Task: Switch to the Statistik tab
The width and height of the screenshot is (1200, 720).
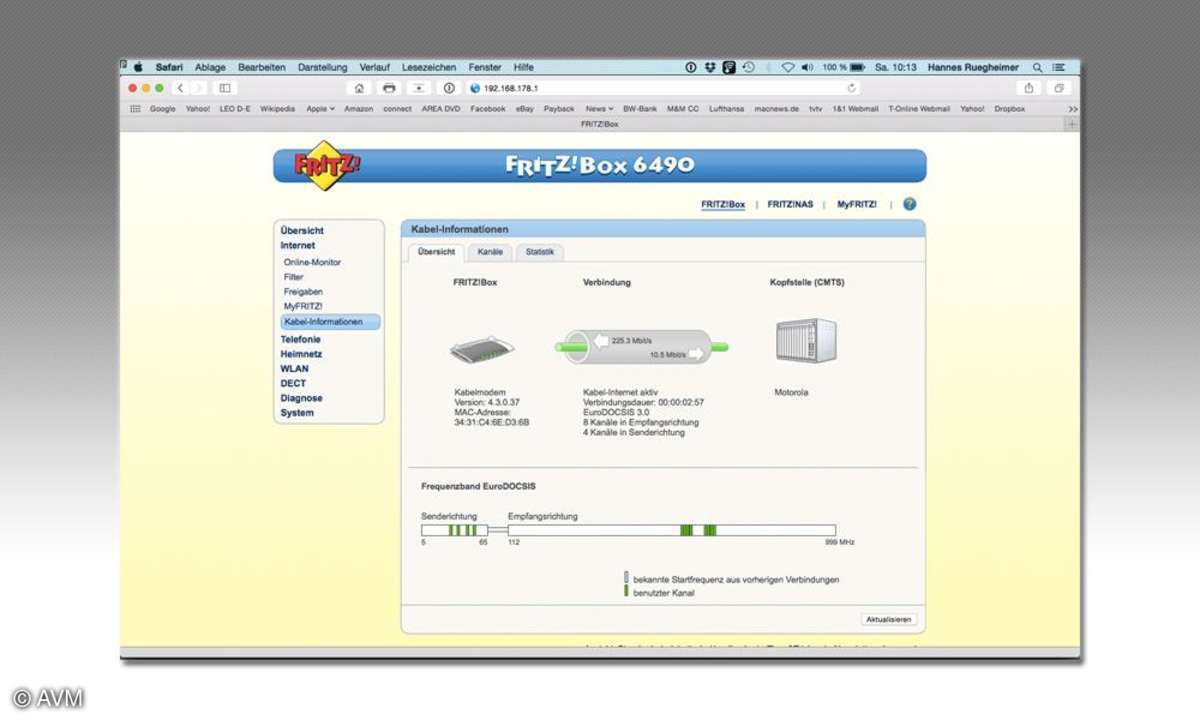Action: (539, 252)
